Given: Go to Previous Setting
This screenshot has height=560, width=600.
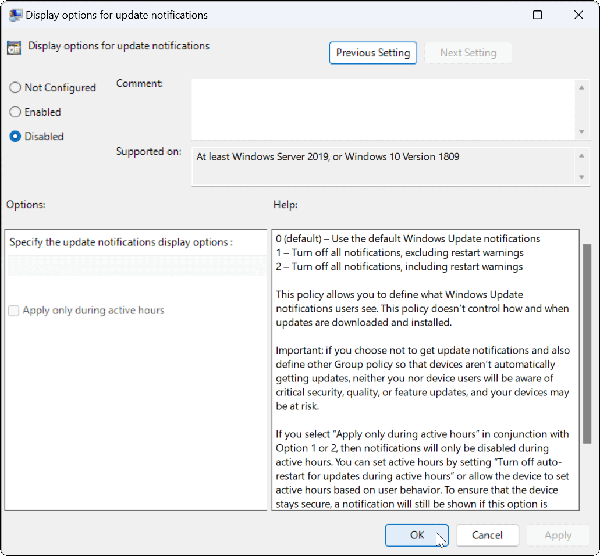Looking at the screenshot, I should point(373,53).
